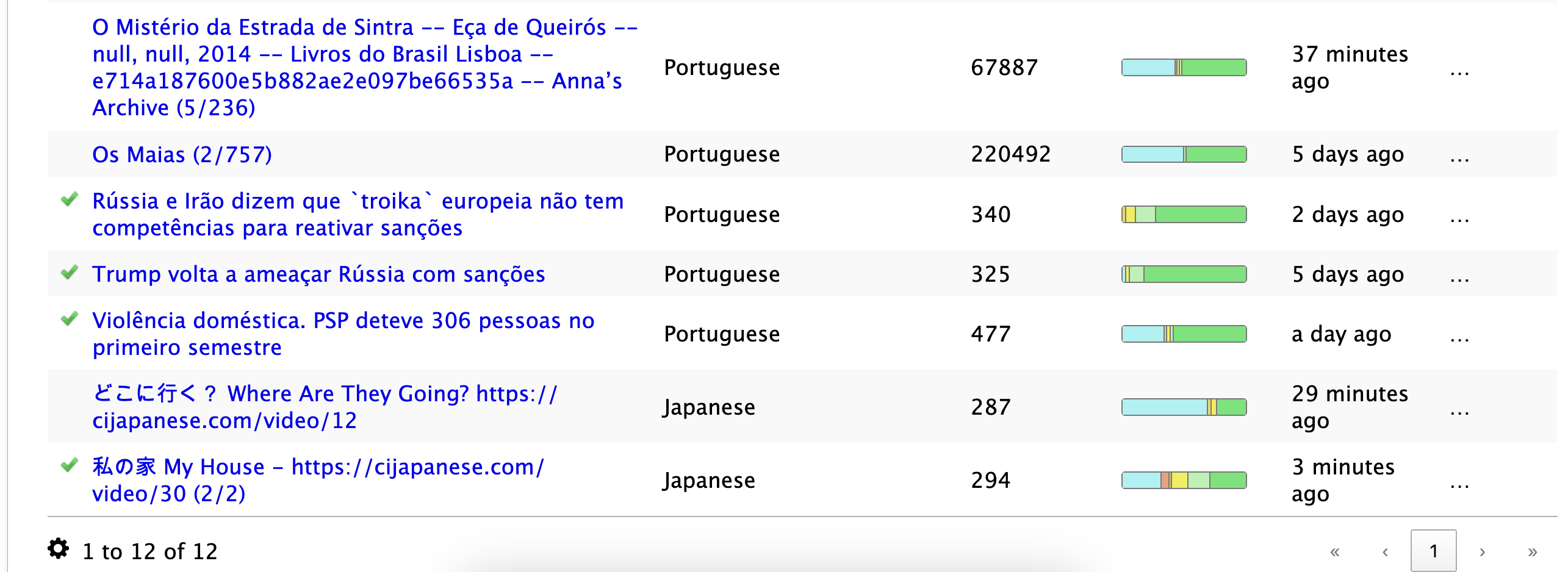Click word status bar for My House row
1568x572 pixels.
tap(1184, 480)
